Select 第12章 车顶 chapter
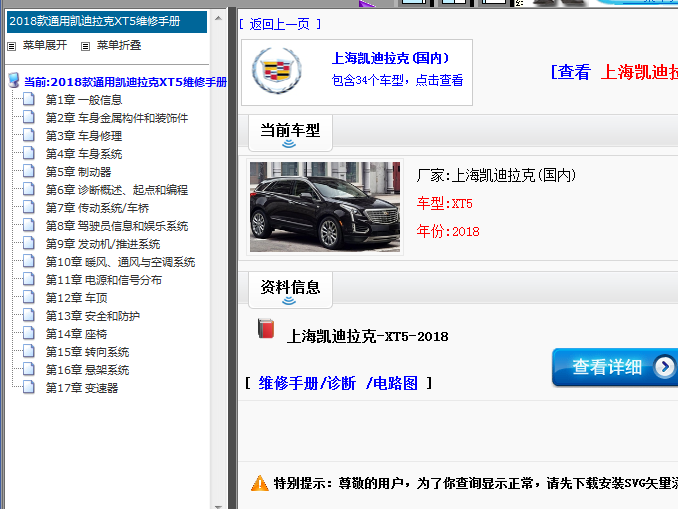678x509 pixels. pos(77,298)
